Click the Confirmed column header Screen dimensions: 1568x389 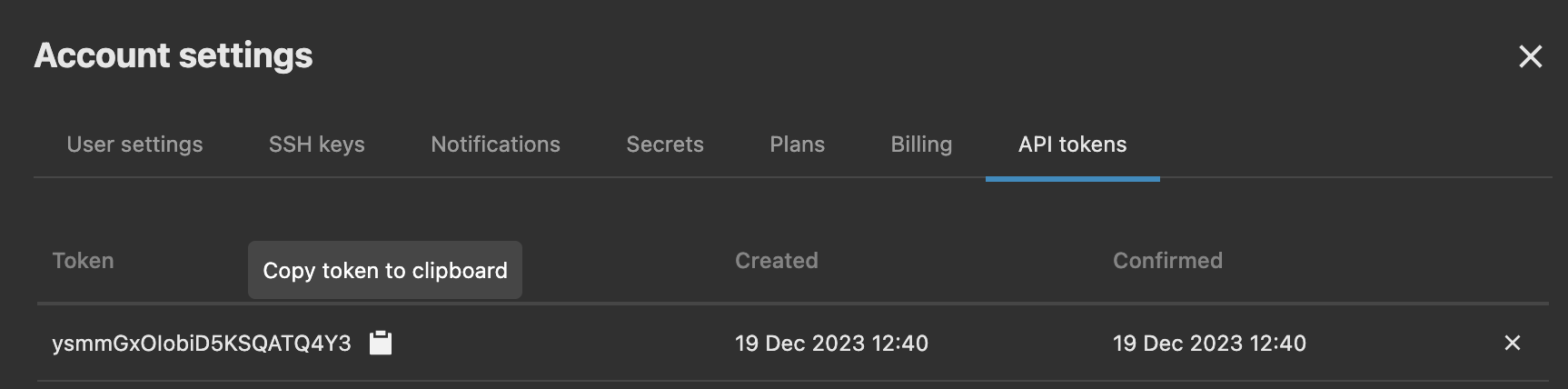coord(1167,261)
